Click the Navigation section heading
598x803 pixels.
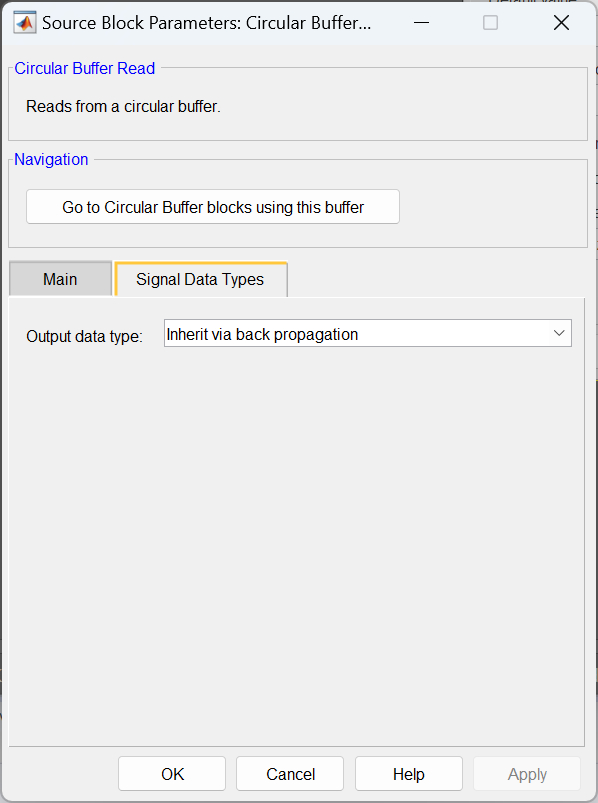pyautogui.click(x=51, y=159)
